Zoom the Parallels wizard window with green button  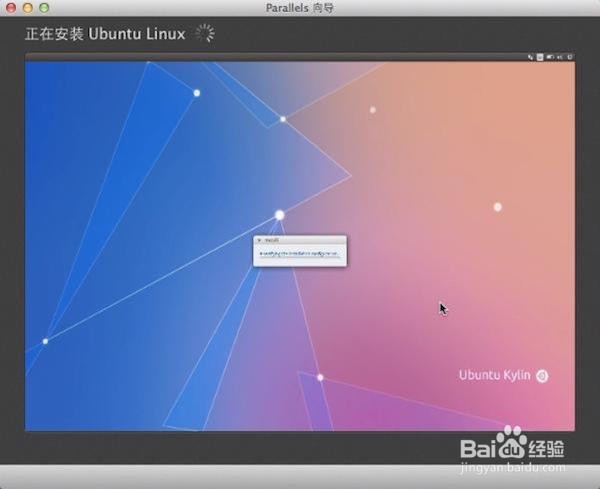point(44,7)
